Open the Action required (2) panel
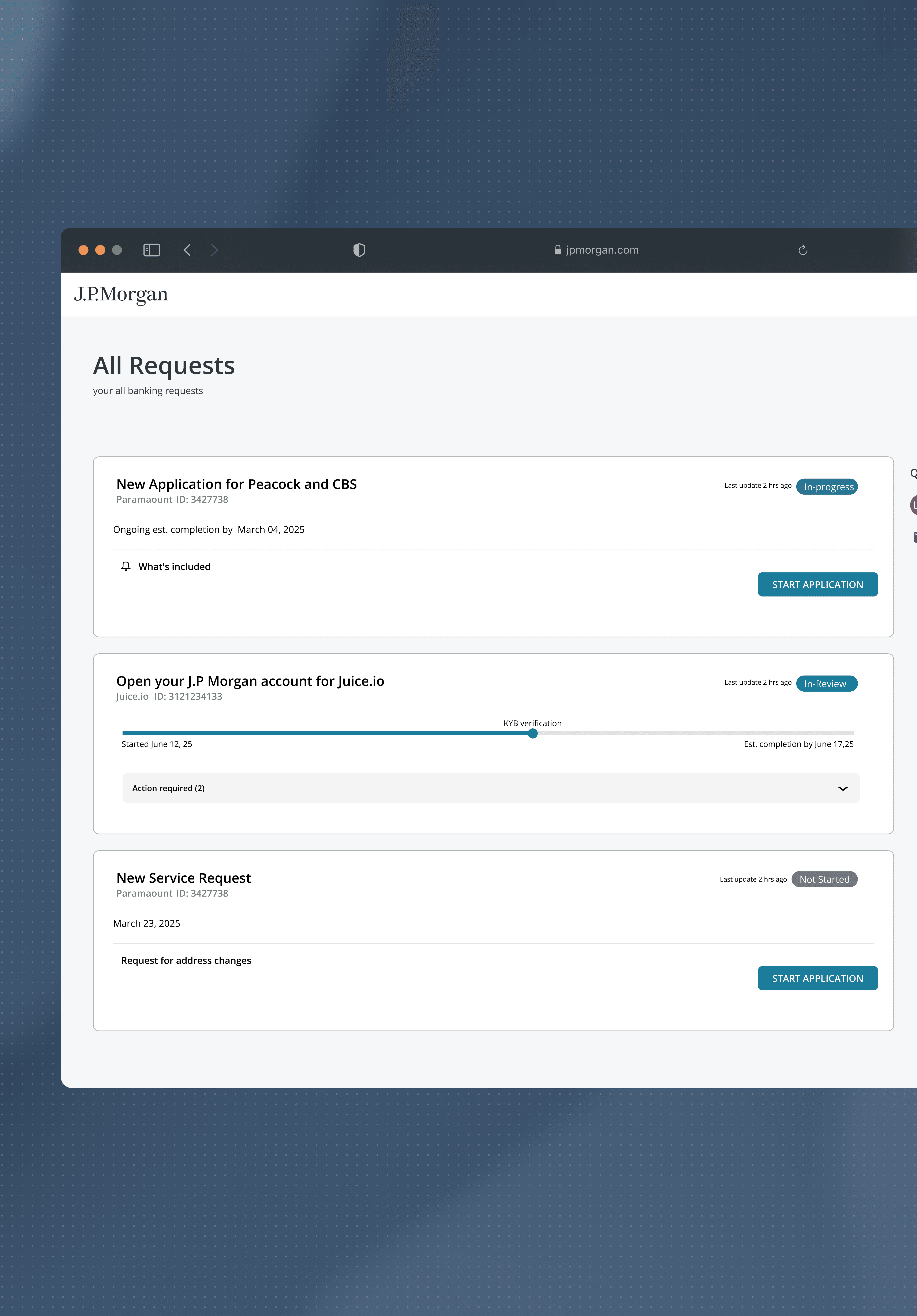The width and height of the screenshot is (917, 1316). pos(168,788)
